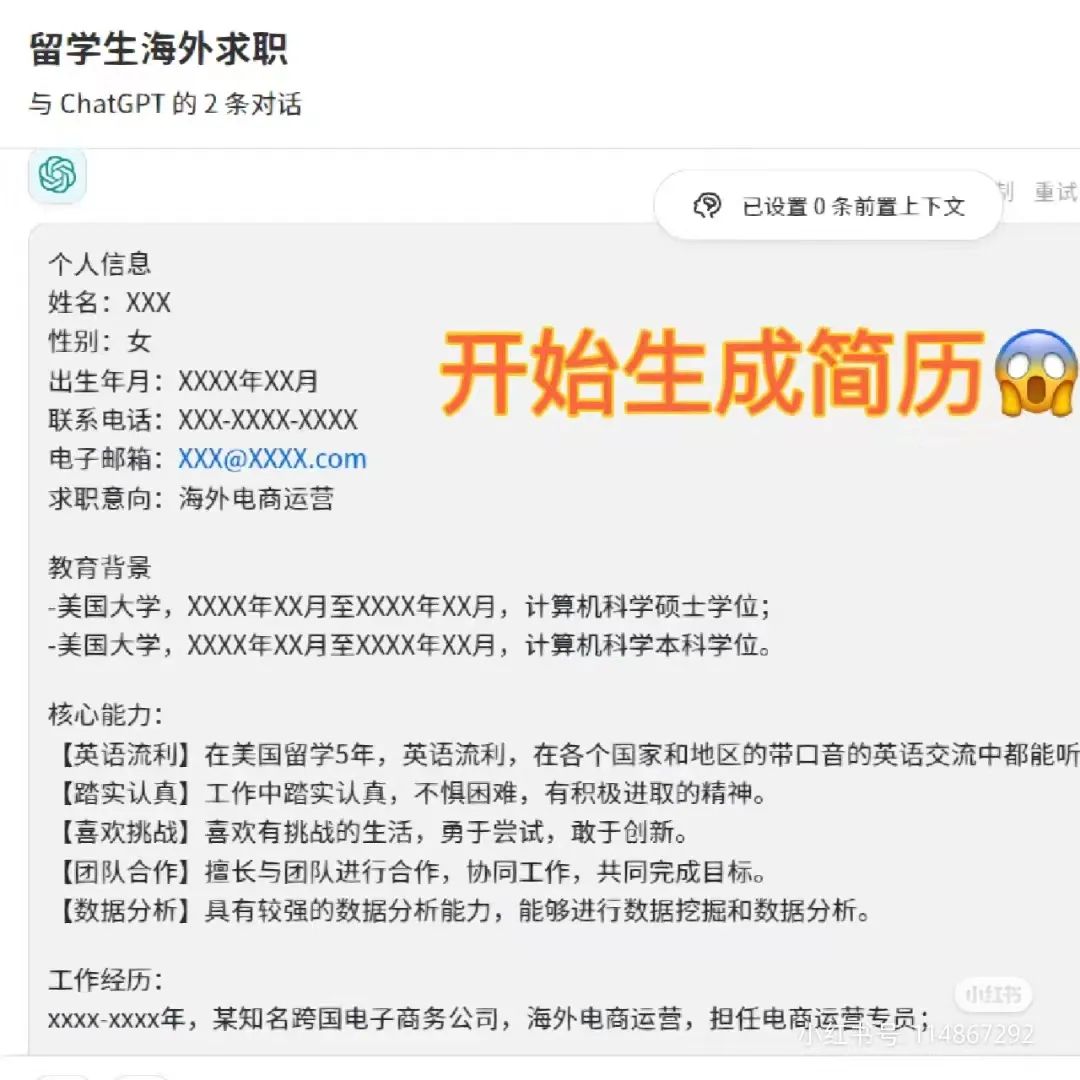Click the subtitle 与 ChatGPT 的 2 条对话
This screenshot has width=1080, height=1080.
(x=165, y=104)
